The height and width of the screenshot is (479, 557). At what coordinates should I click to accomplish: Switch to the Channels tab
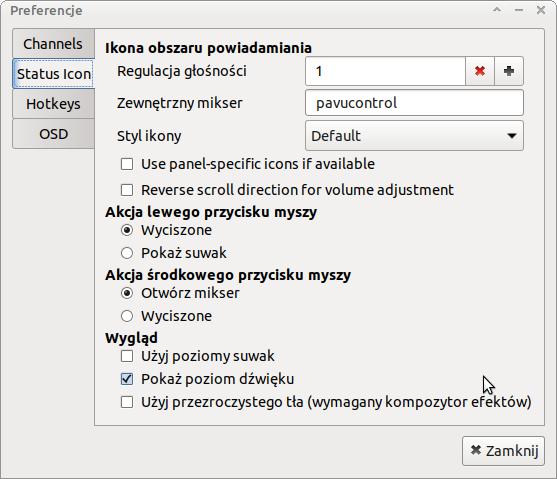[x=53, y=44]
